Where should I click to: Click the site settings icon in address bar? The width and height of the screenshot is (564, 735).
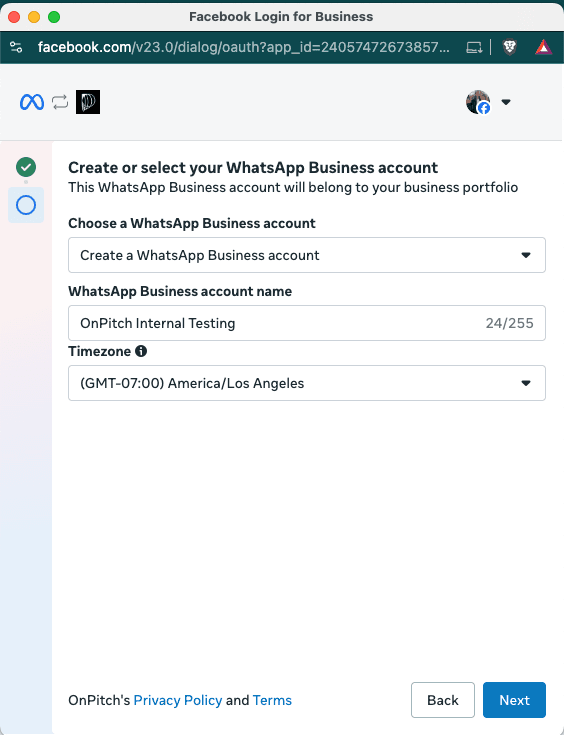(x=16, y=47)
